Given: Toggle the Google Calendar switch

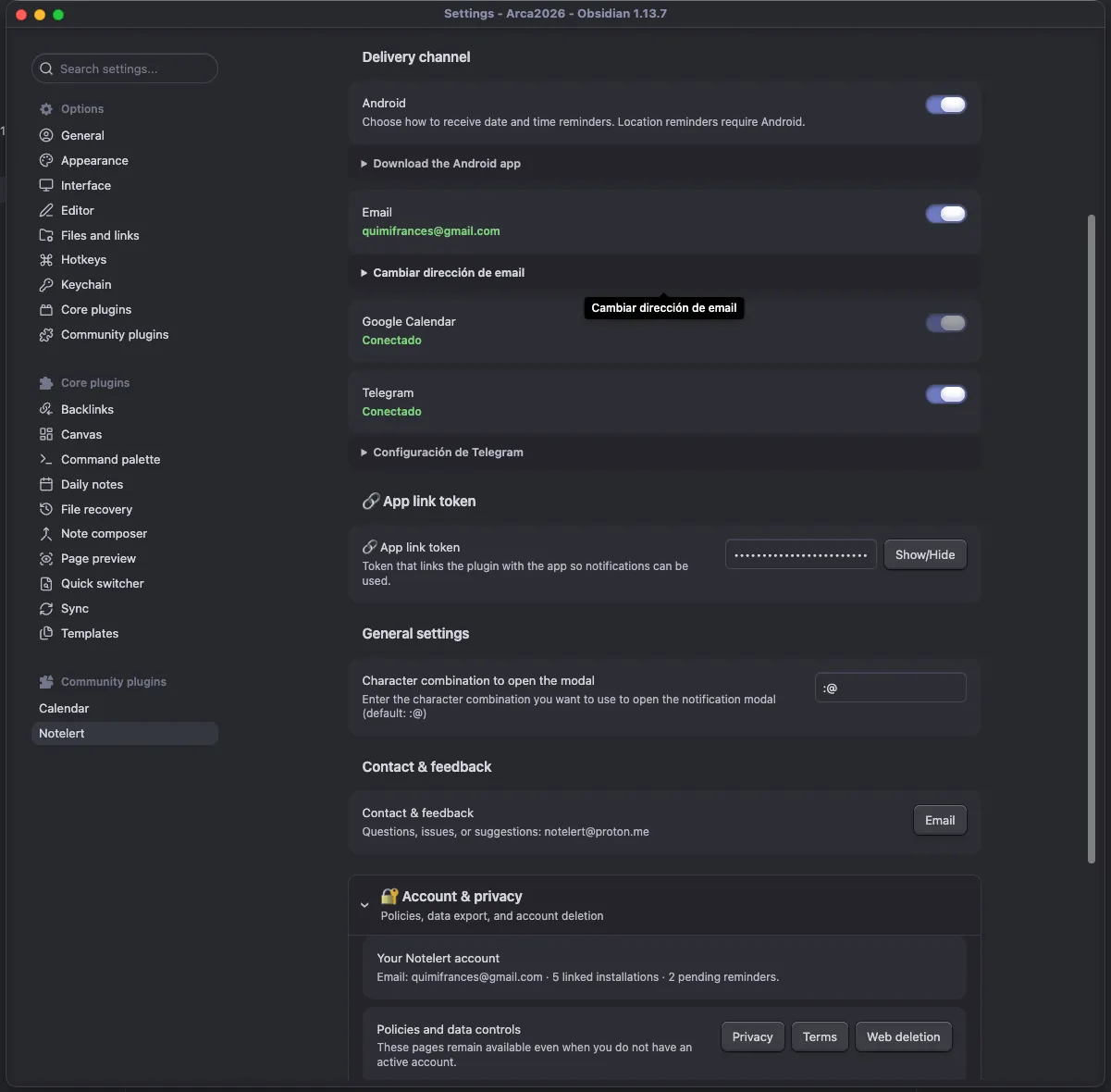Looking at the screenshot, I should 945,323.
